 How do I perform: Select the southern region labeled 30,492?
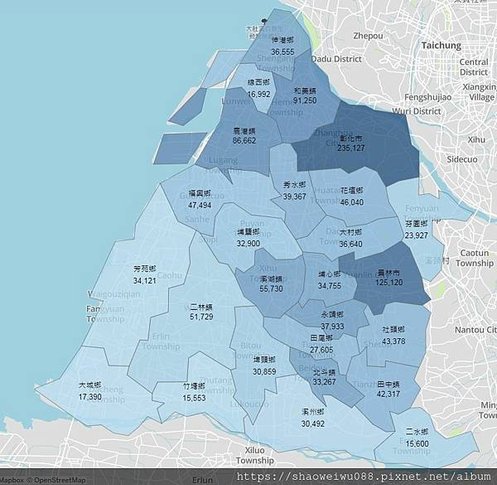[x=313, y=418]
